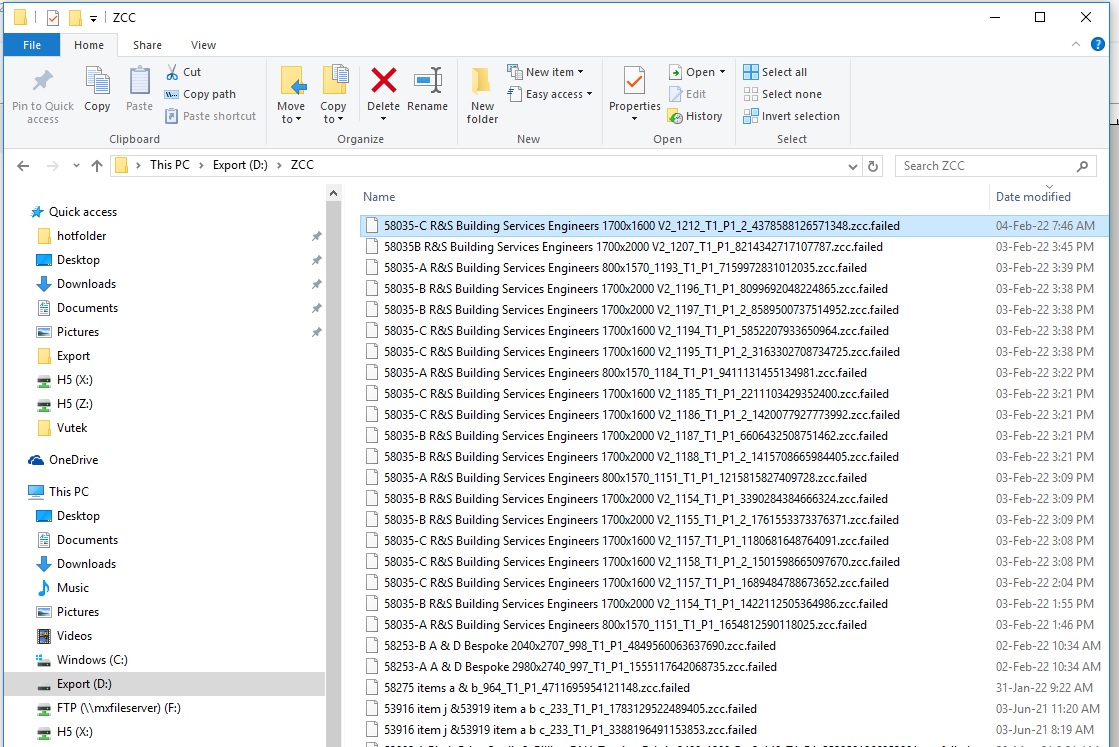Screen dimensions: 1119x747
Task: Switch to the Home tab
Action: [x=89, y=45]
